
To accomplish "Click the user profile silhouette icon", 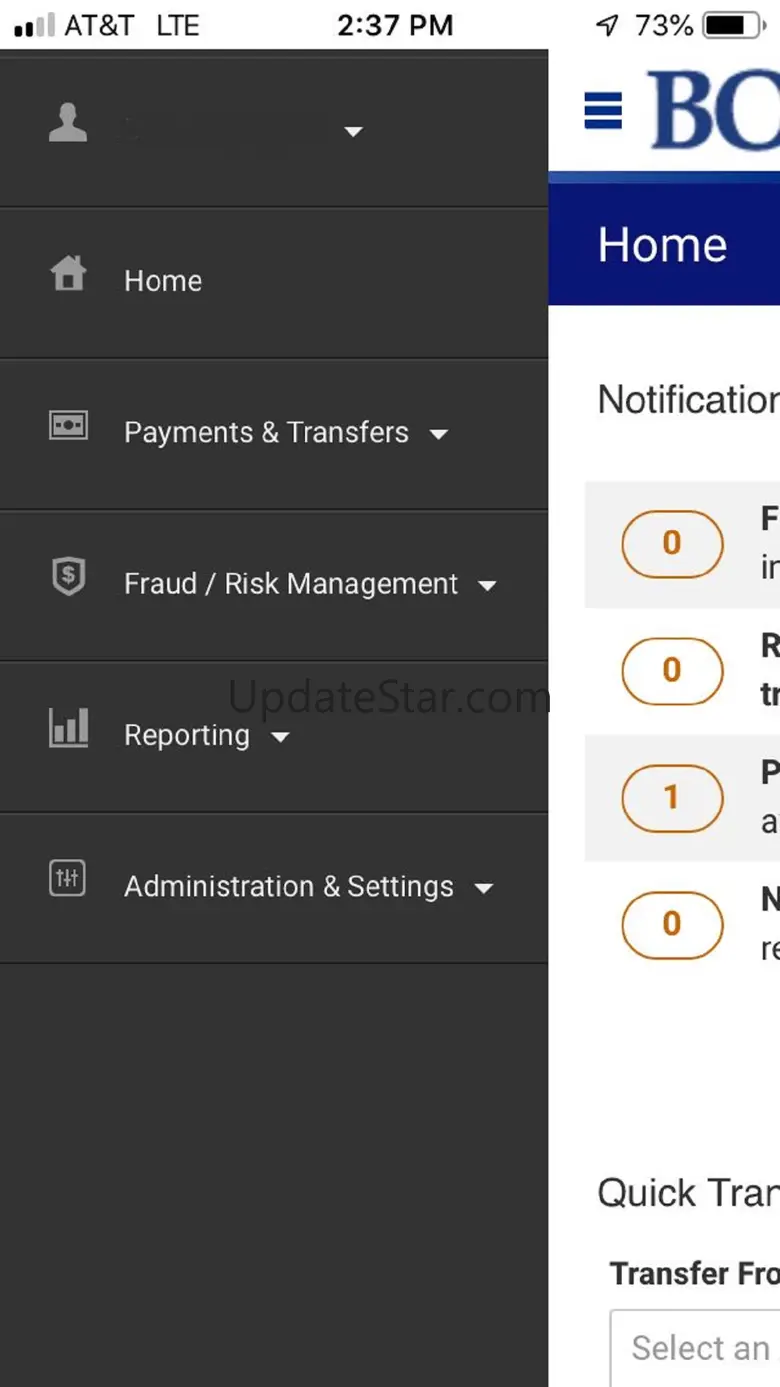I will click(x=68, y=123).
